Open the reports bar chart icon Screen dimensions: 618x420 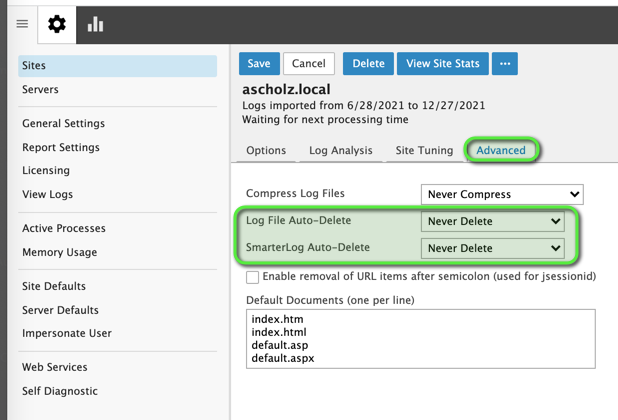[95, 24]
